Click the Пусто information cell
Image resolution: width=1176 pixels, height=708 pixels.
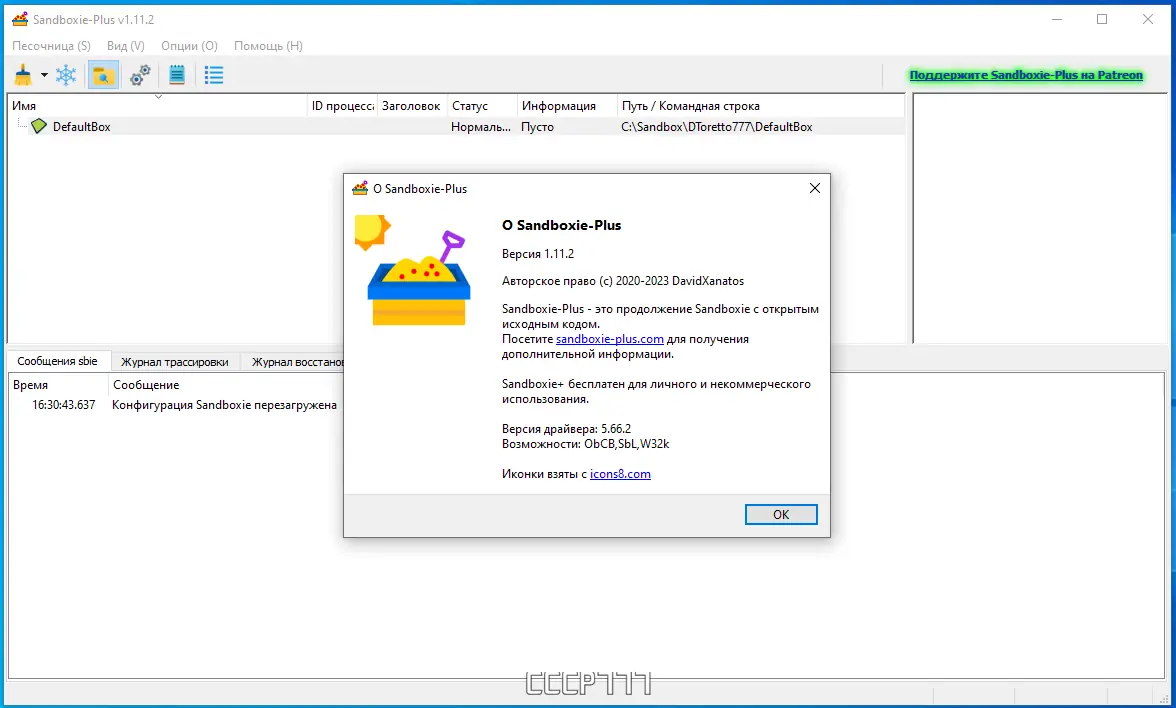pyautogui.click(x=538, y=127)
